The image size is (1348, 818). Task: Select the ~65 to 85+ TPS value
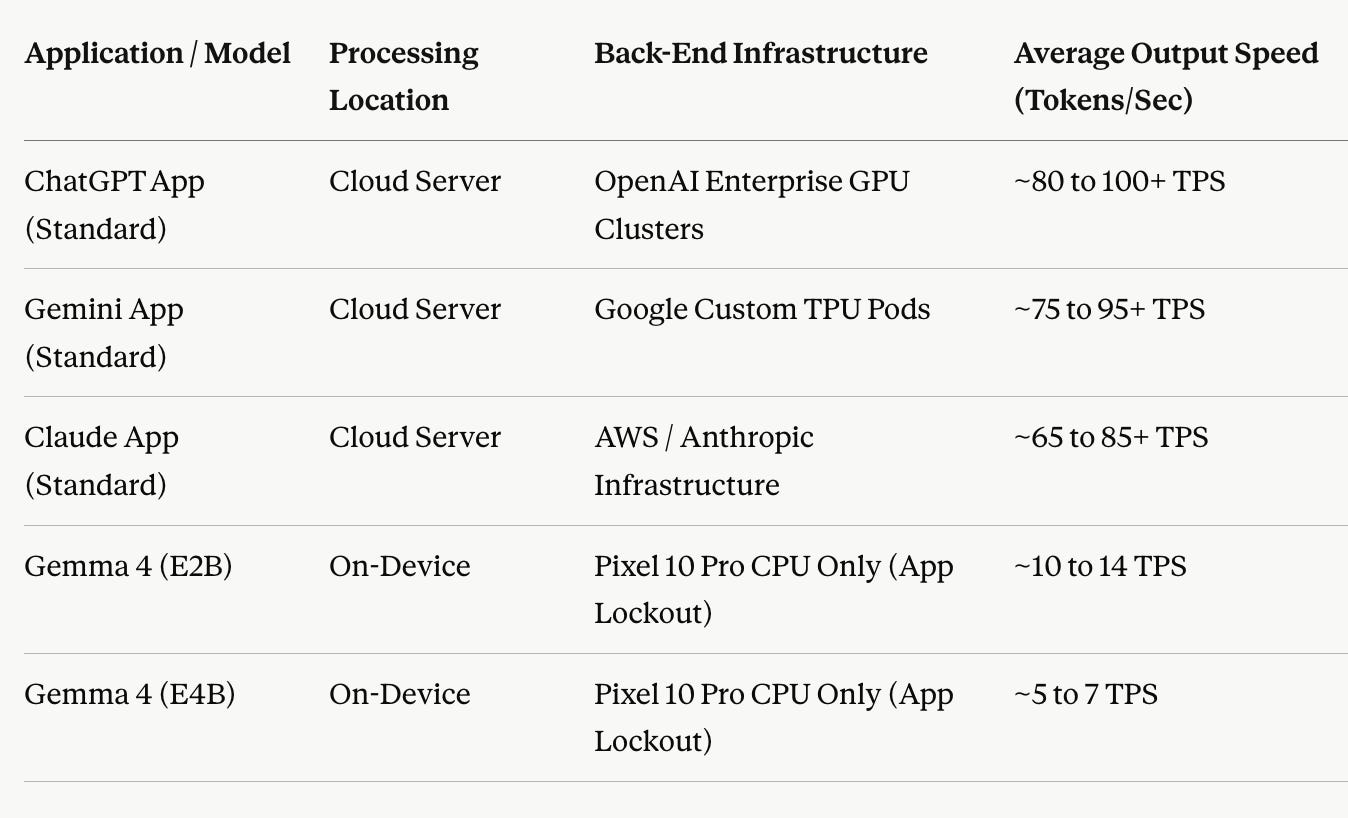pyautogui.click(x=1111, y=438)
